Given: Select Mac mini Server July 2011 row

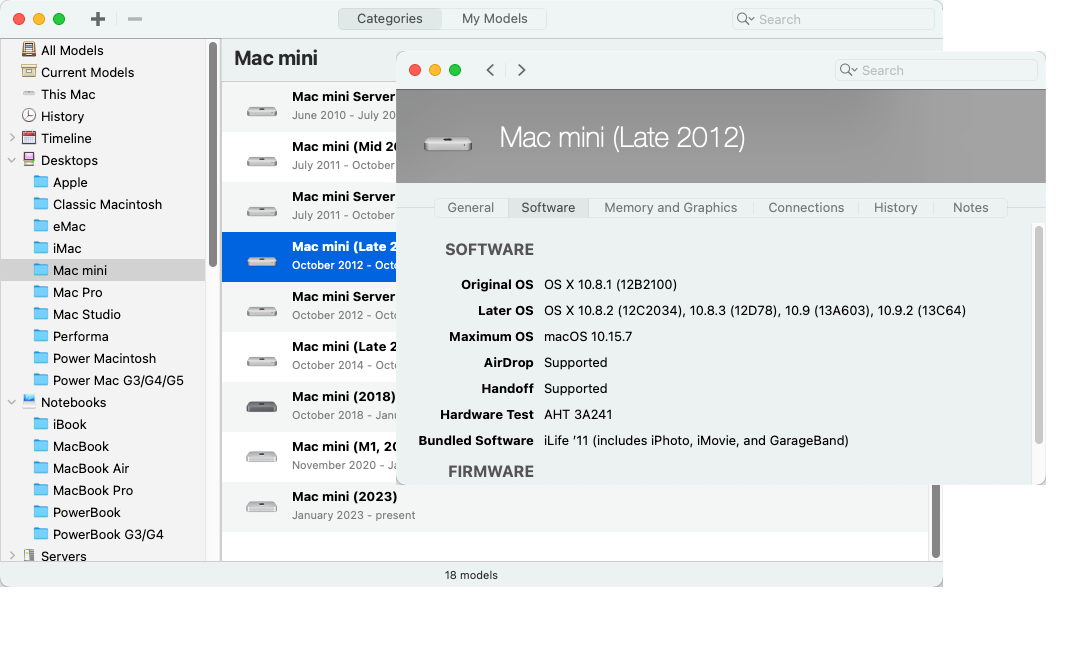Looking at the screenshot, I should [309, 207].
